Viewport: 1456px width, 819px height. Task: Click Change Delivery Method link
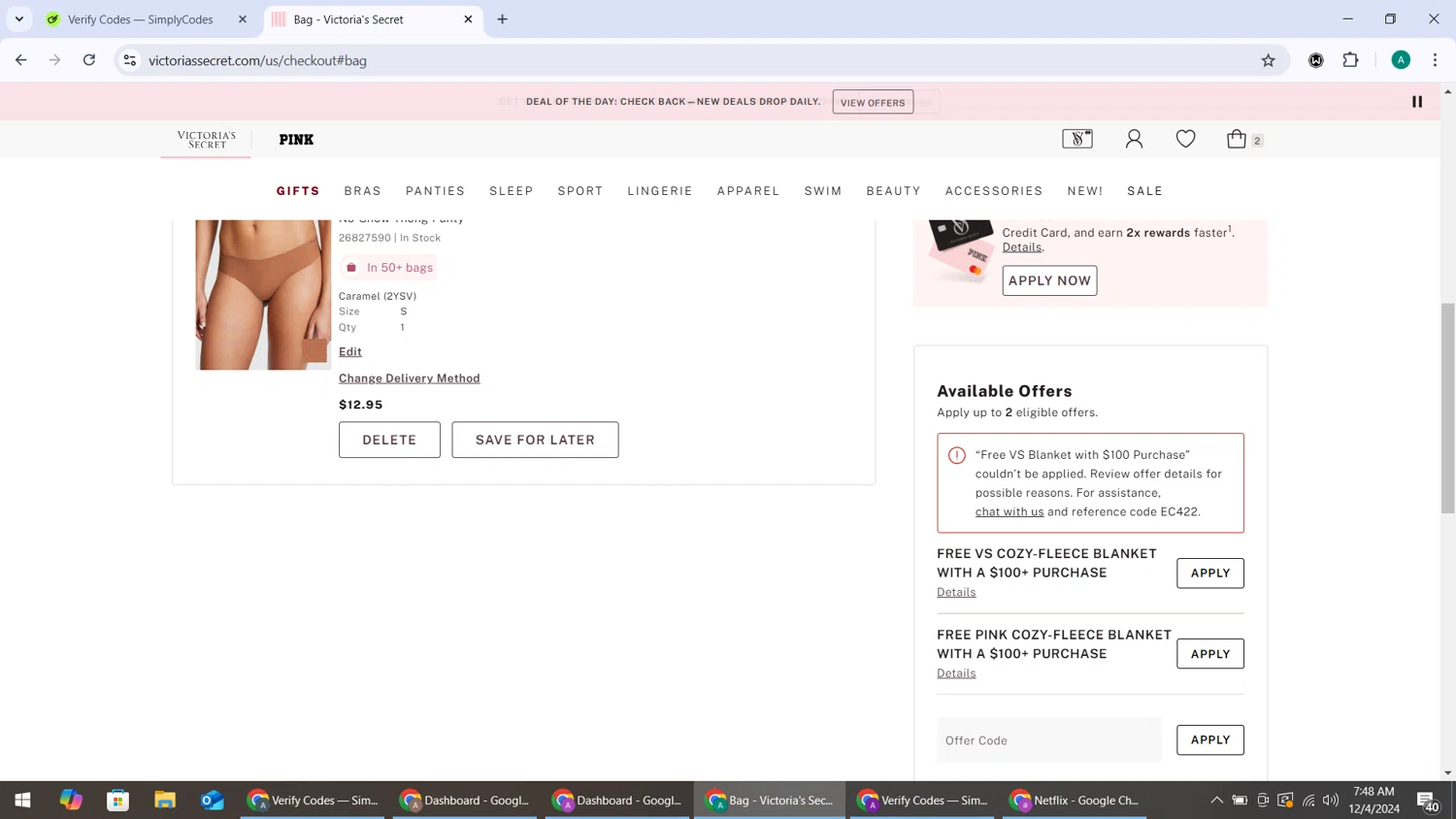tap(410, 378)
